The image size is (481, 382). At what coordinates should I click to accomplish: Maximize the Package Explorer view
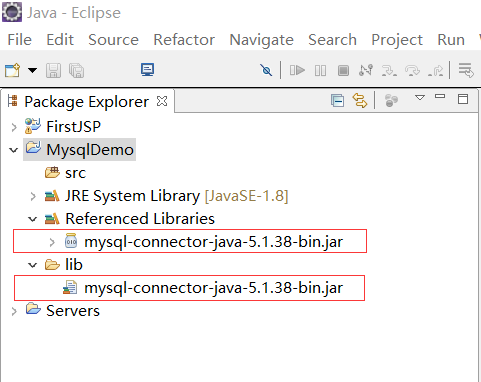pyautogui.click(x=463, y=99)
